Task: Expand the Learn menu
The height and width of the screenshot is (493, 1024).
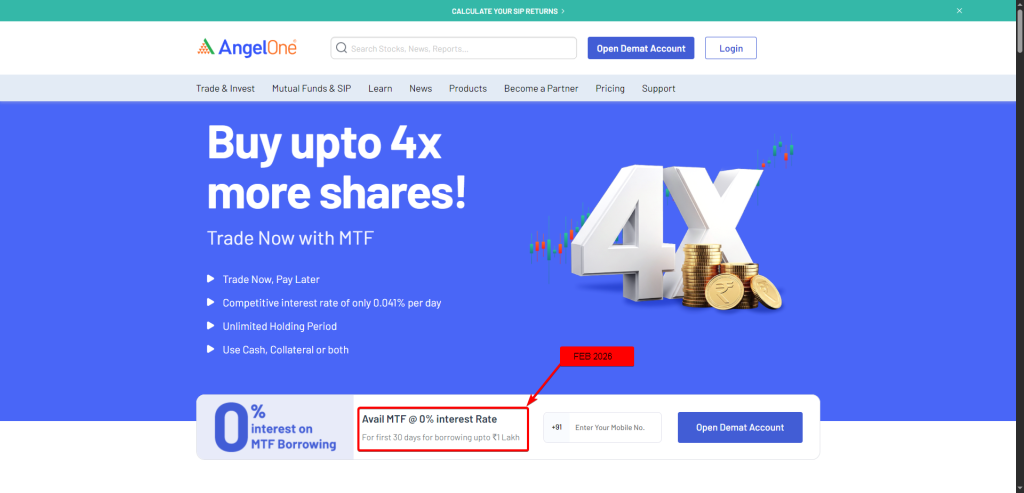Action: pos(380,88)
